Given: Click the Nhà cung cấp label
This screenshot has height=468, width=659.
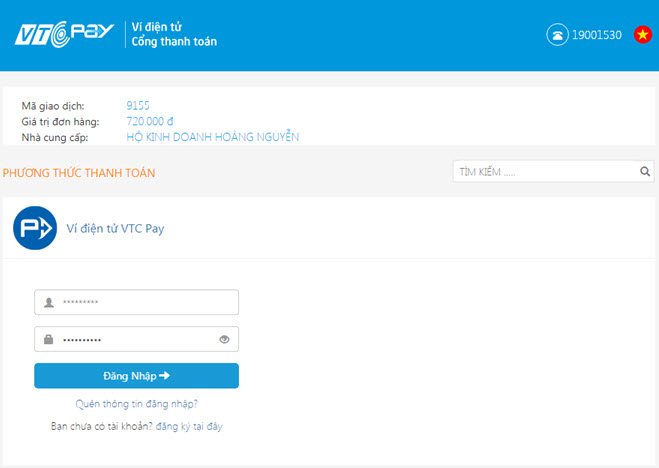Looking at the screenshot, I should coord(55,137).
